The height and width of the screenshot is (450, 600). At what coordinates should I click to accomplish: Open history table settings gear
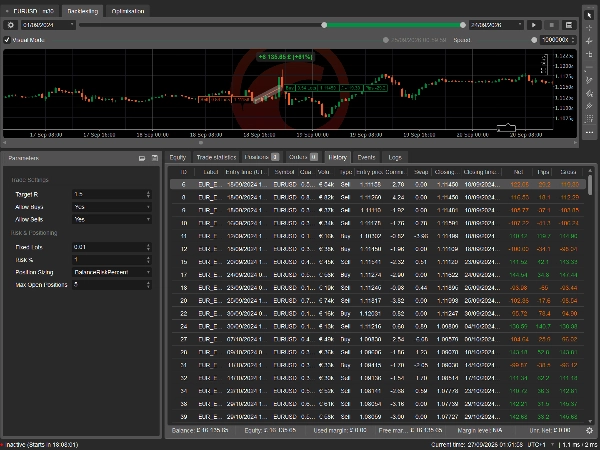pos(589,430)
